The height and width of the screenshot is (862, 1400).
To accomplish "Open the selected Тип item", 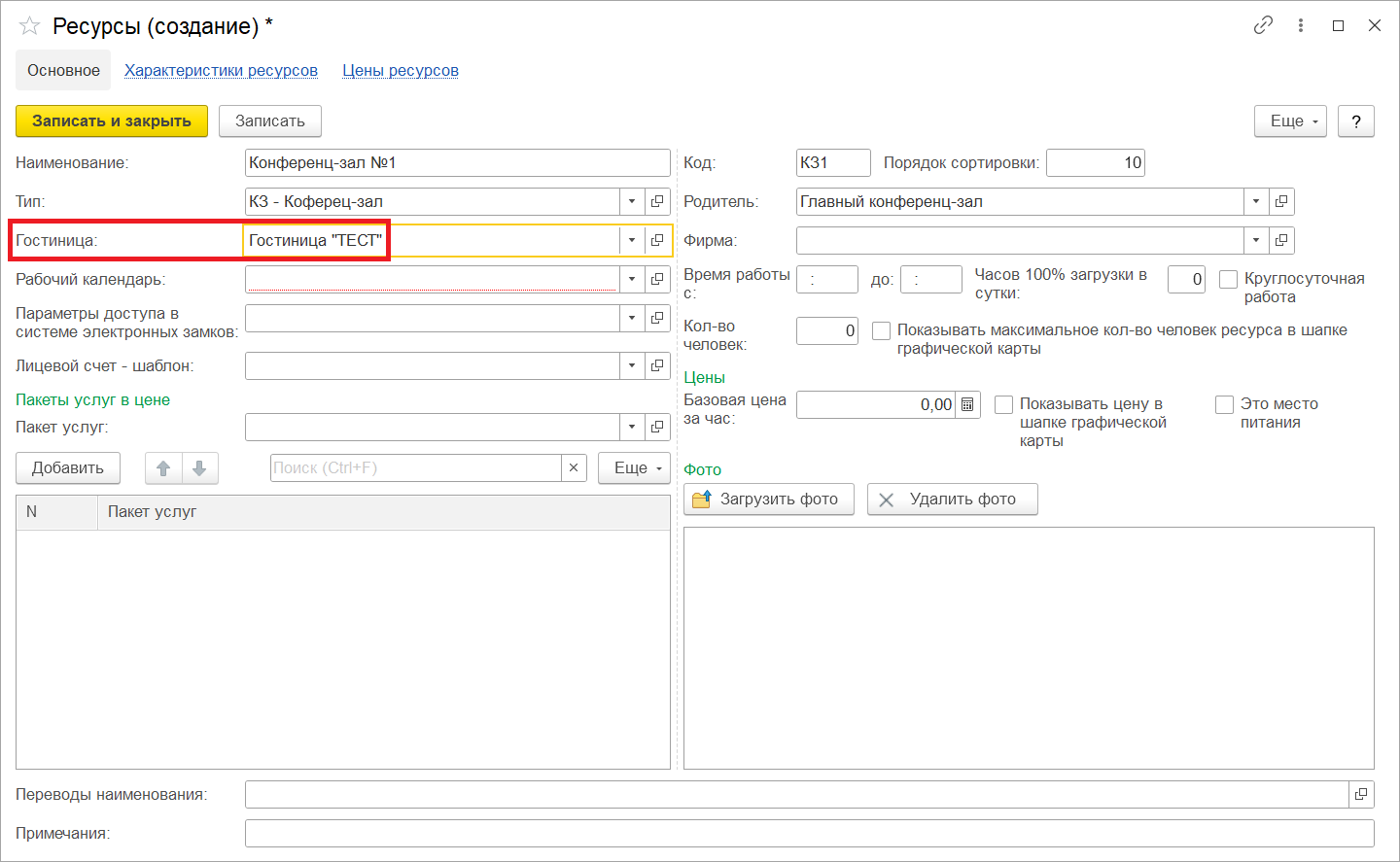I will tap(657, 201).
